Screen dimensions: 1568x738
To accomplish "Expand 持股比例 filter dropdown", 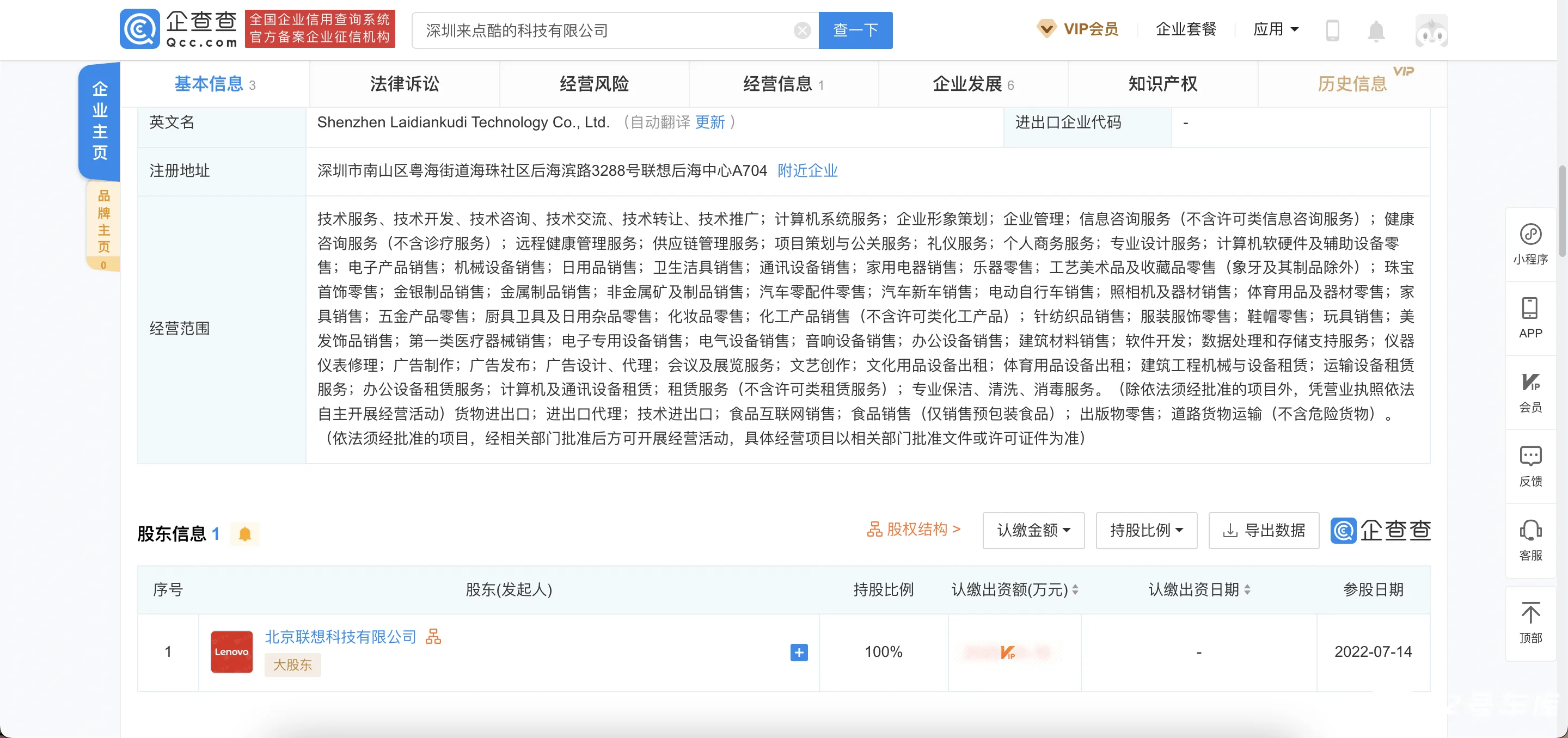I will coord(1146,531).
